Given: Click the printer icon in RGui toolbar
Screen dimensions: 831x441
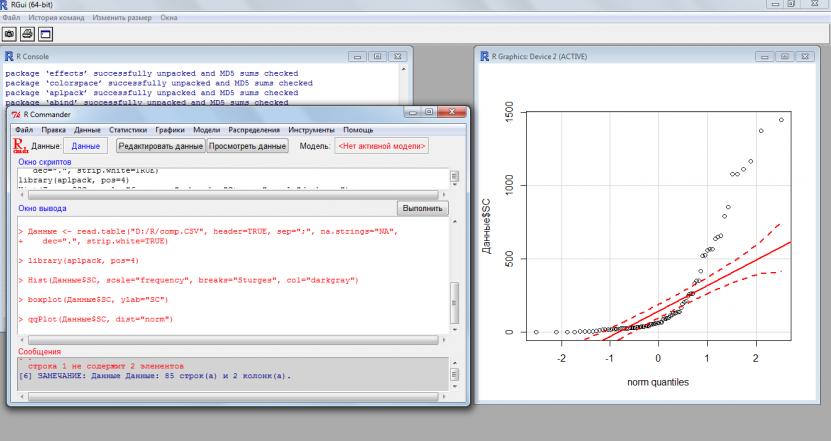Looking at the screenshot, I should [28, 34].
